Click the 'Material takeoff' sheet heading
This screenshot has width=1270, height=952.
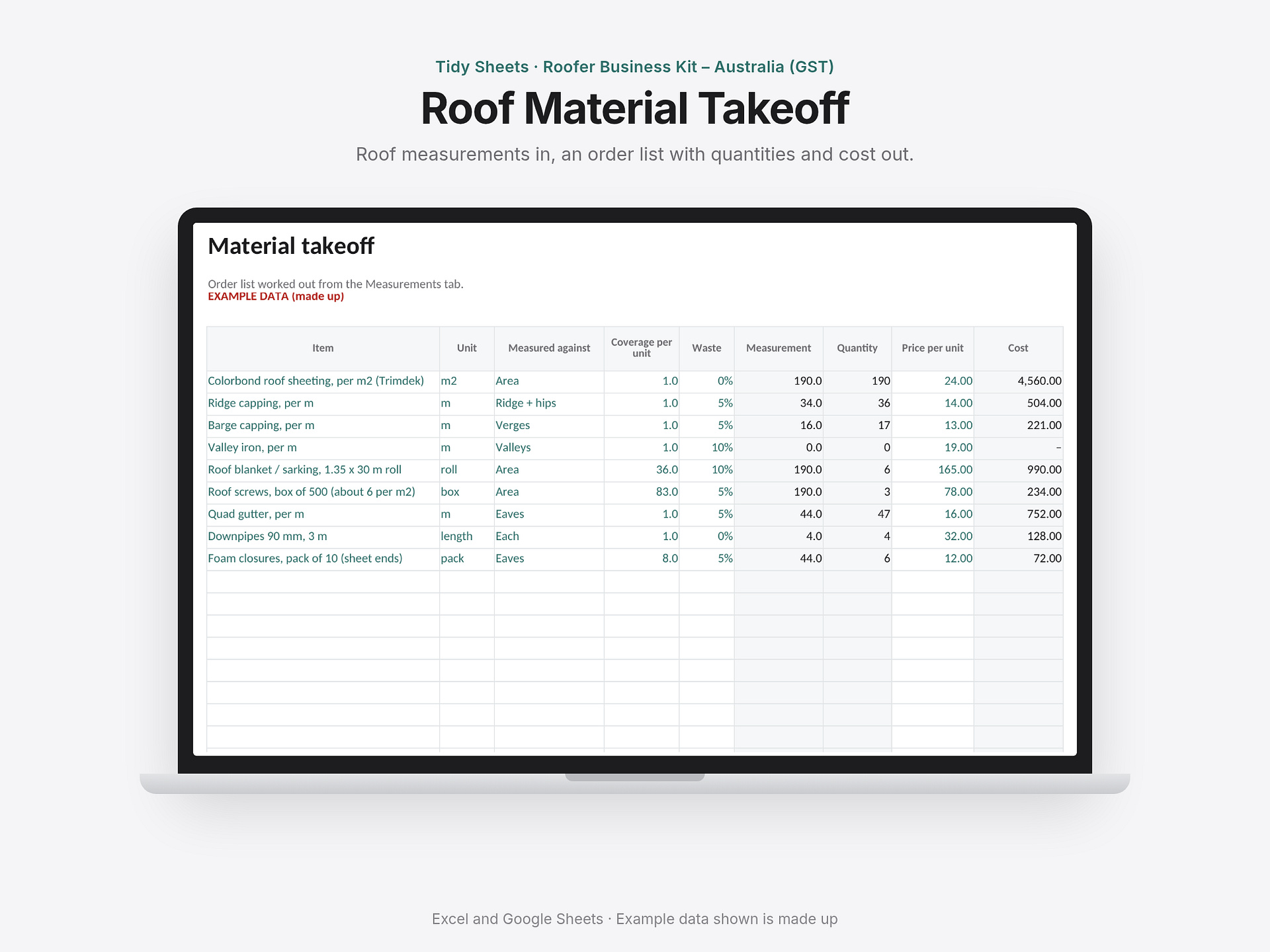click(291, 246)
